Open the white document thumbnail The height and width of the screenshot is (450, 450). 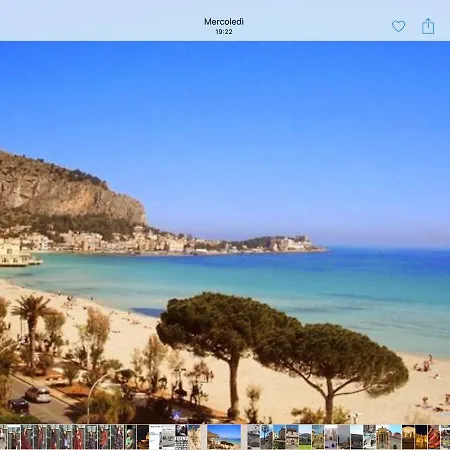155,437
